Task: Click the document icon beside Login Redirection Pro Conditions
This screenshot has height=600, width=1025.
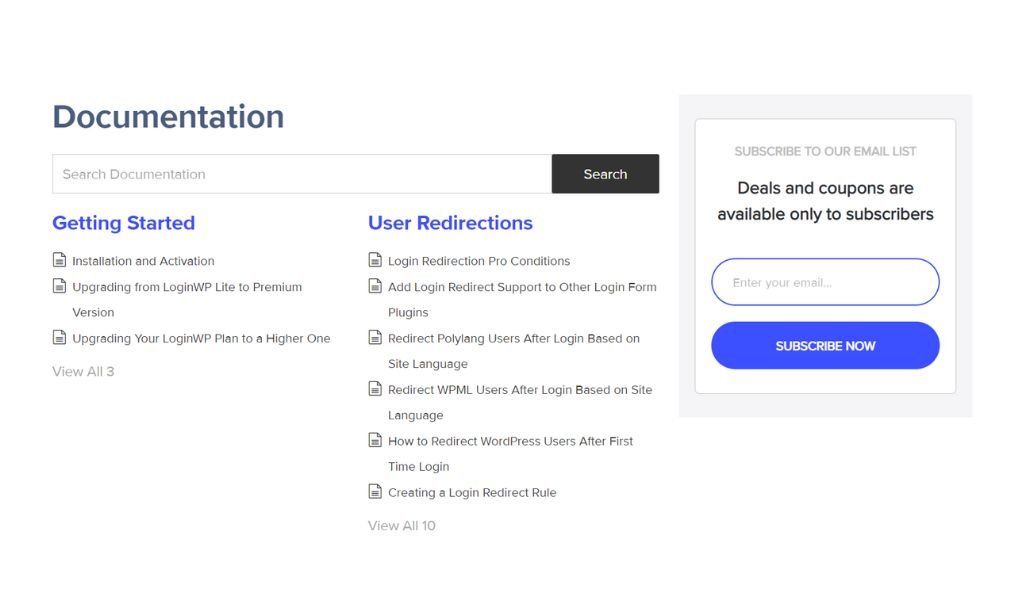Action: pos(375,260)
